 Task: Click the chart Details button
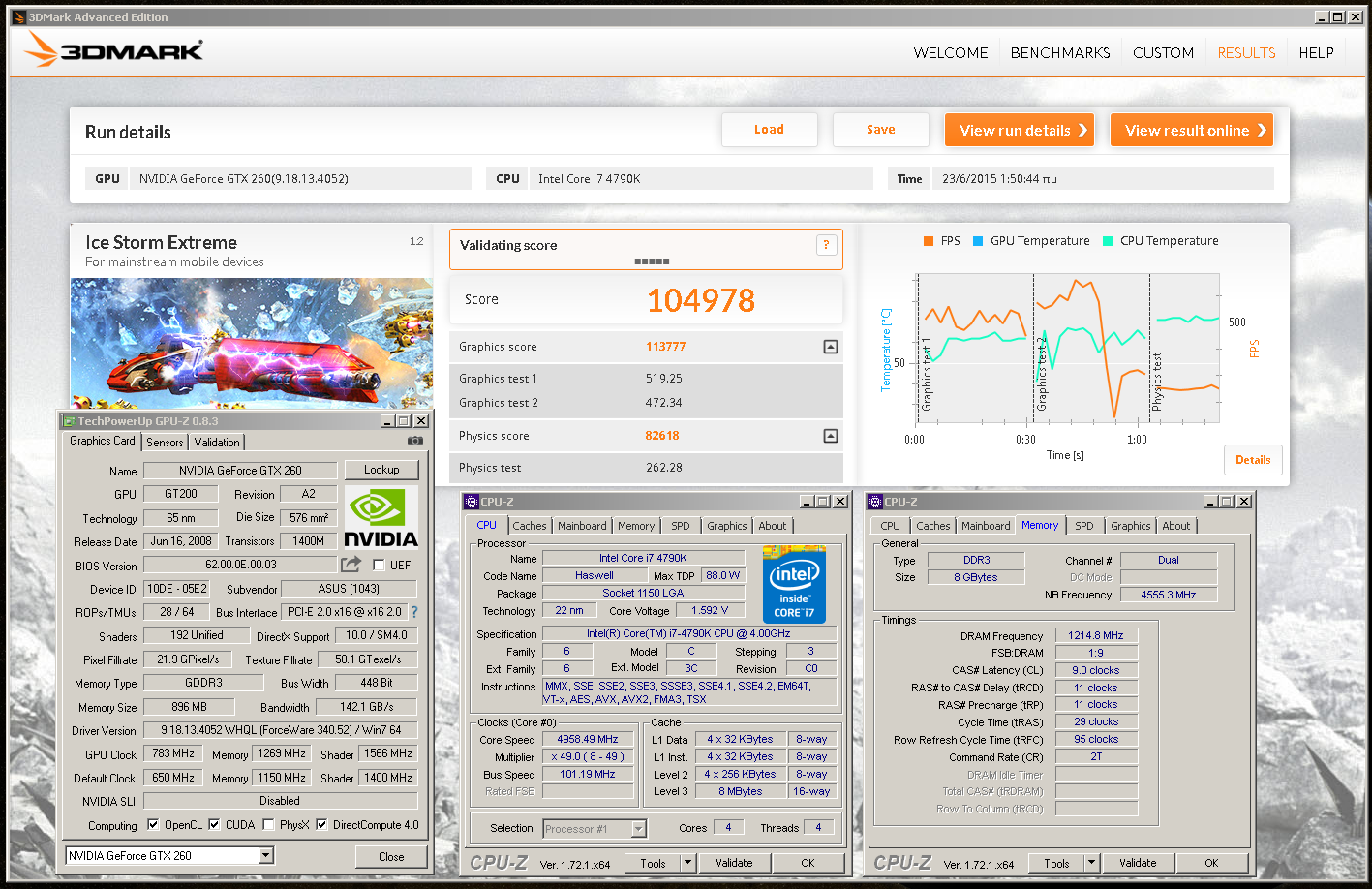1253,460
